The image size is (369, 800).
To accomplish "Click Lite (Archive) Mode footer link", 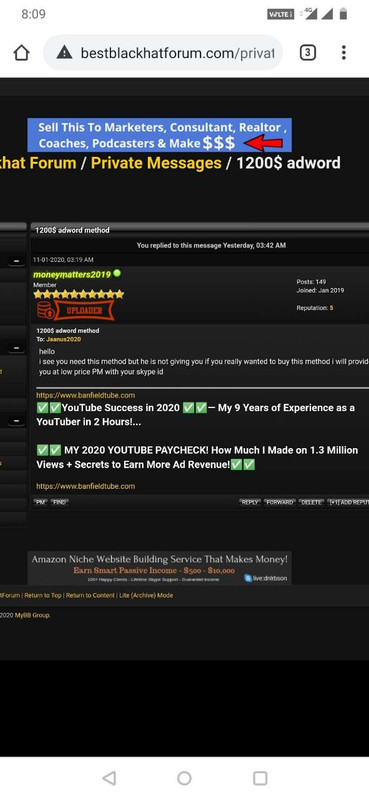I will [146, 595].
